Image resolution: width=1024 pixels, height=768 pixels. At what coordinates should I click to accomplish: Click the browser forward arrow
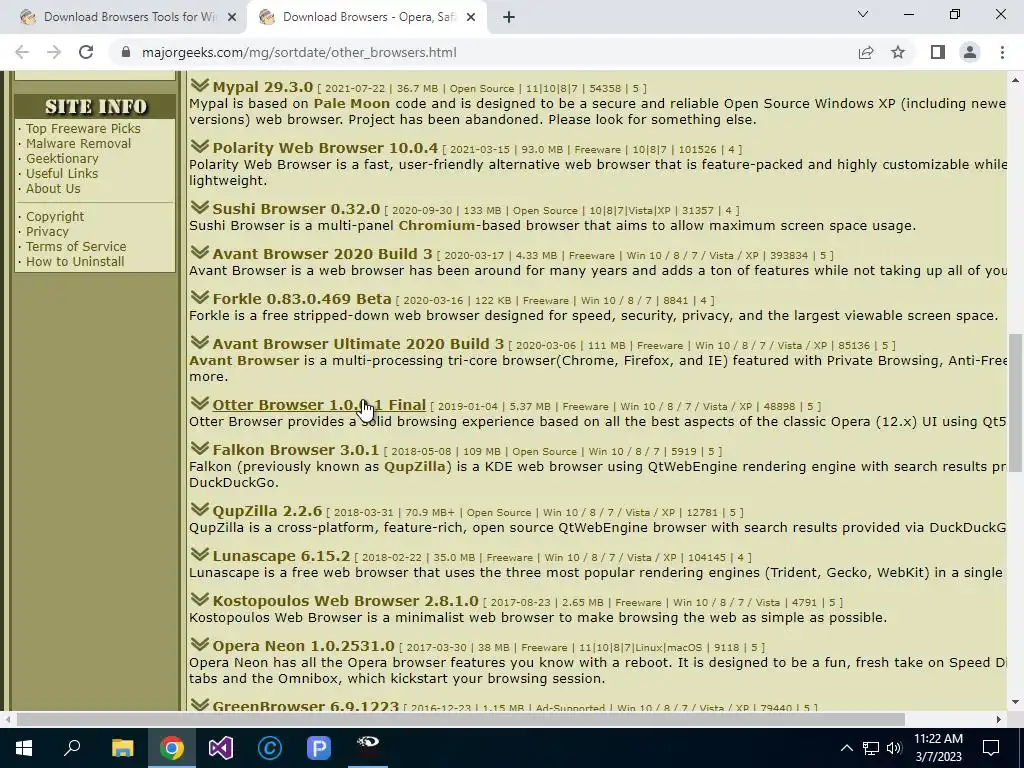point(54,52)
